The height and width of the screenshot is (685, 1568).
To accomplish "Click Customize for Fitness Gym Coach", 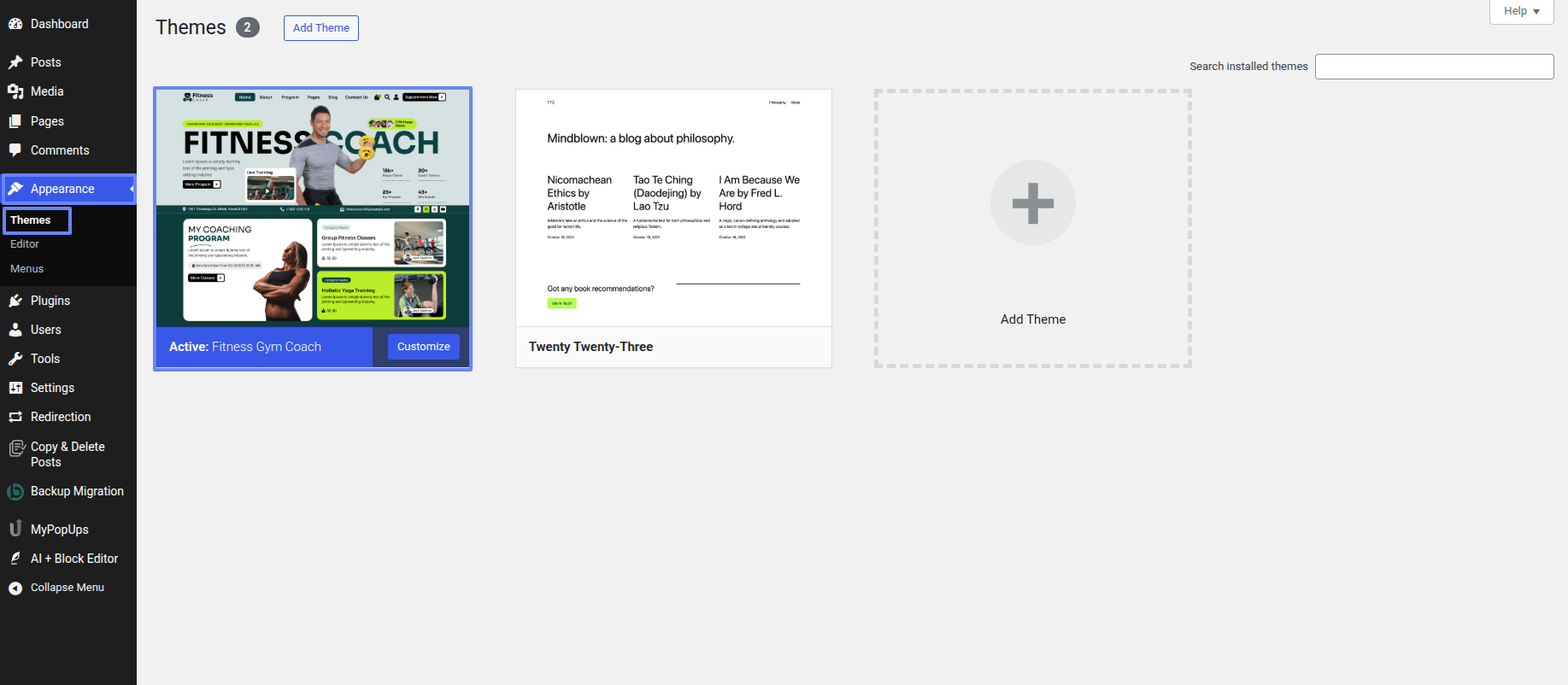I will (423, 347).
